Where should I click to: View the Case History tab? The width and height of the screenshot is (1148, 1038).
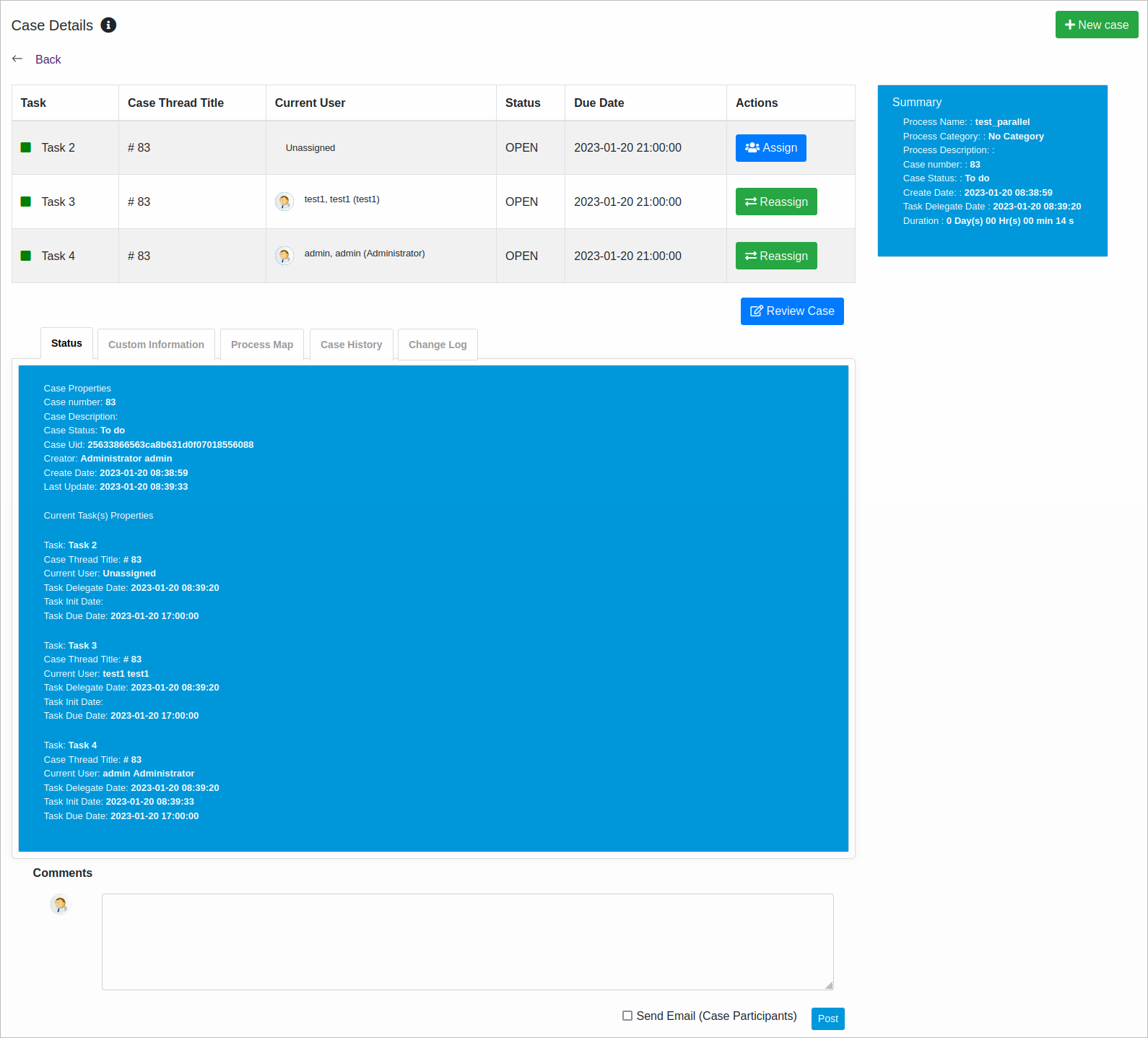pyautogui.click(x=351, y=345)
